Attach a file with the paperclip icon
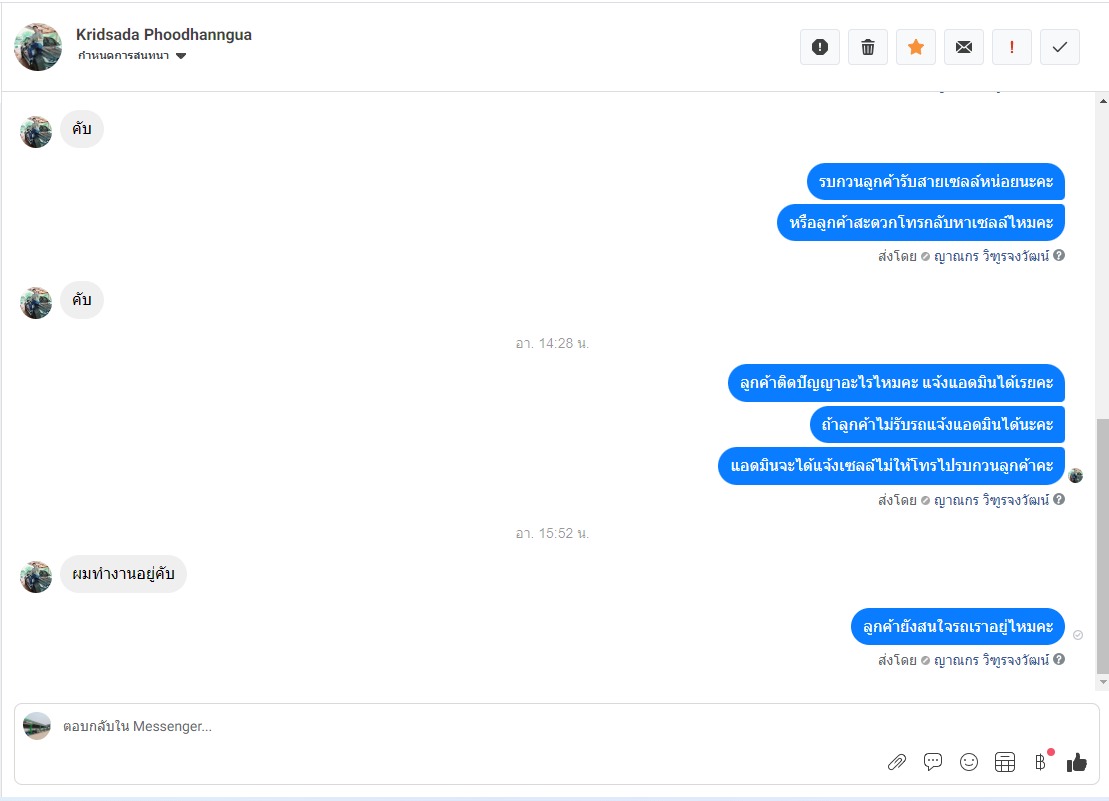The height and width of the screenshot is (801, 1109). [897, 762]
